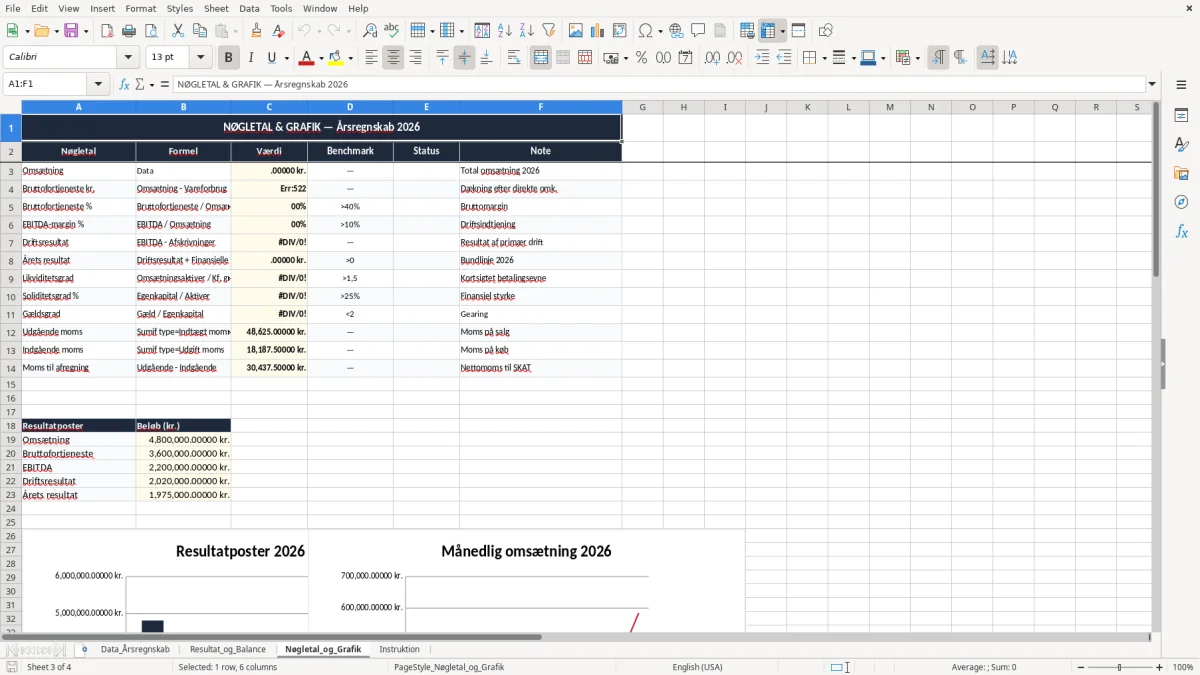The height and width of the screenshot is (675, 1200).
Task: Open sidebar Gallery panel icon
Action: click(1181, 174)
